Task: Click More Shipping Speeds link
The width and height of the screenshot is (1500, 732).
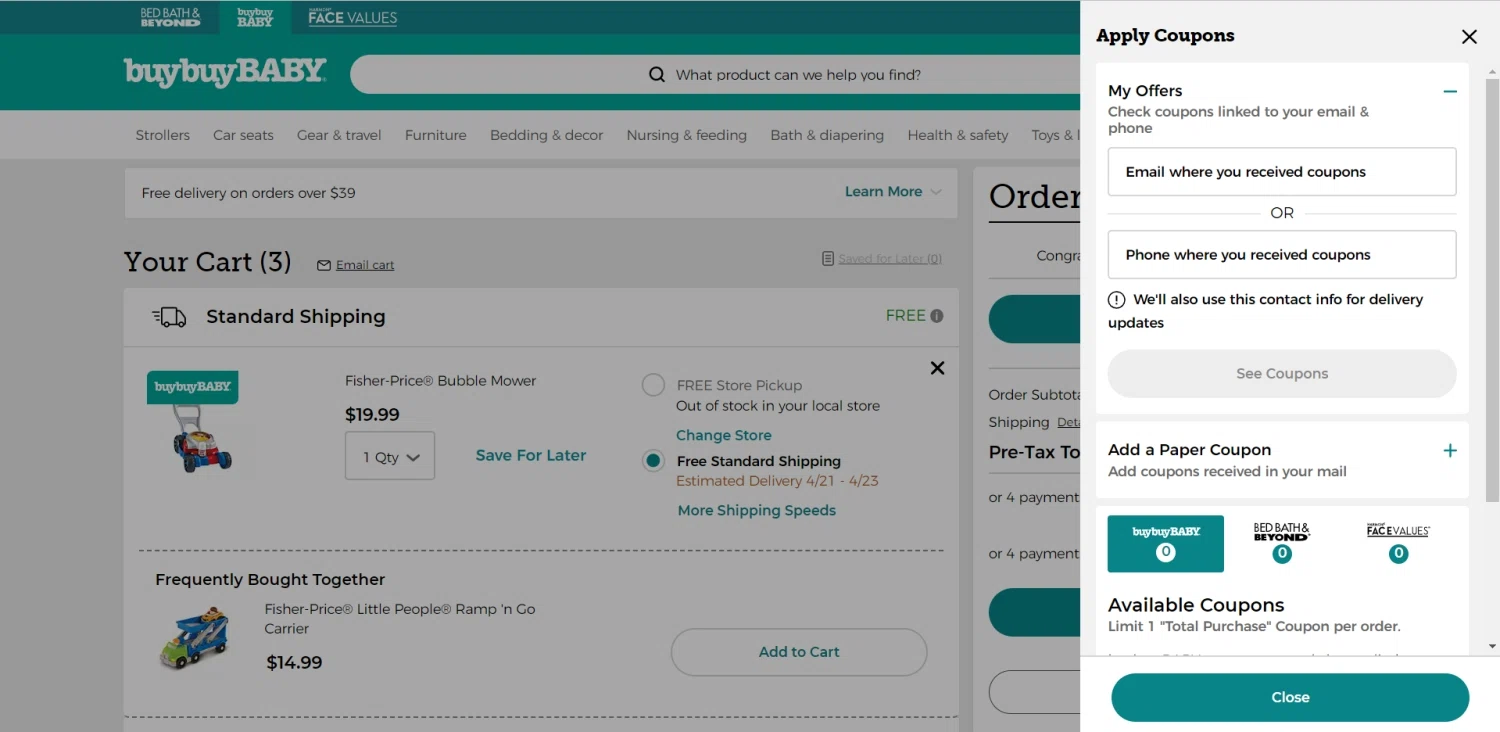Action: (x=757, y=510)
